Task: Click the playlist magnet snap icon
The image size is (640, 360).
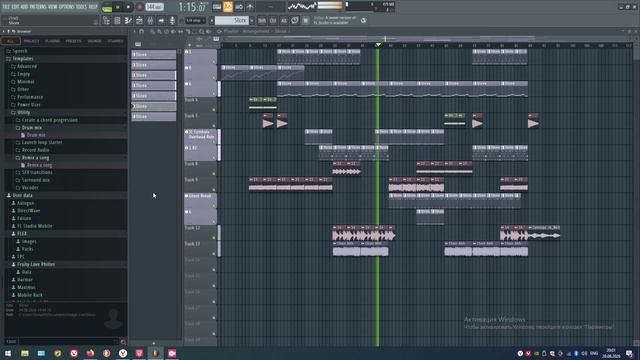Action: [x=142, y=31]
